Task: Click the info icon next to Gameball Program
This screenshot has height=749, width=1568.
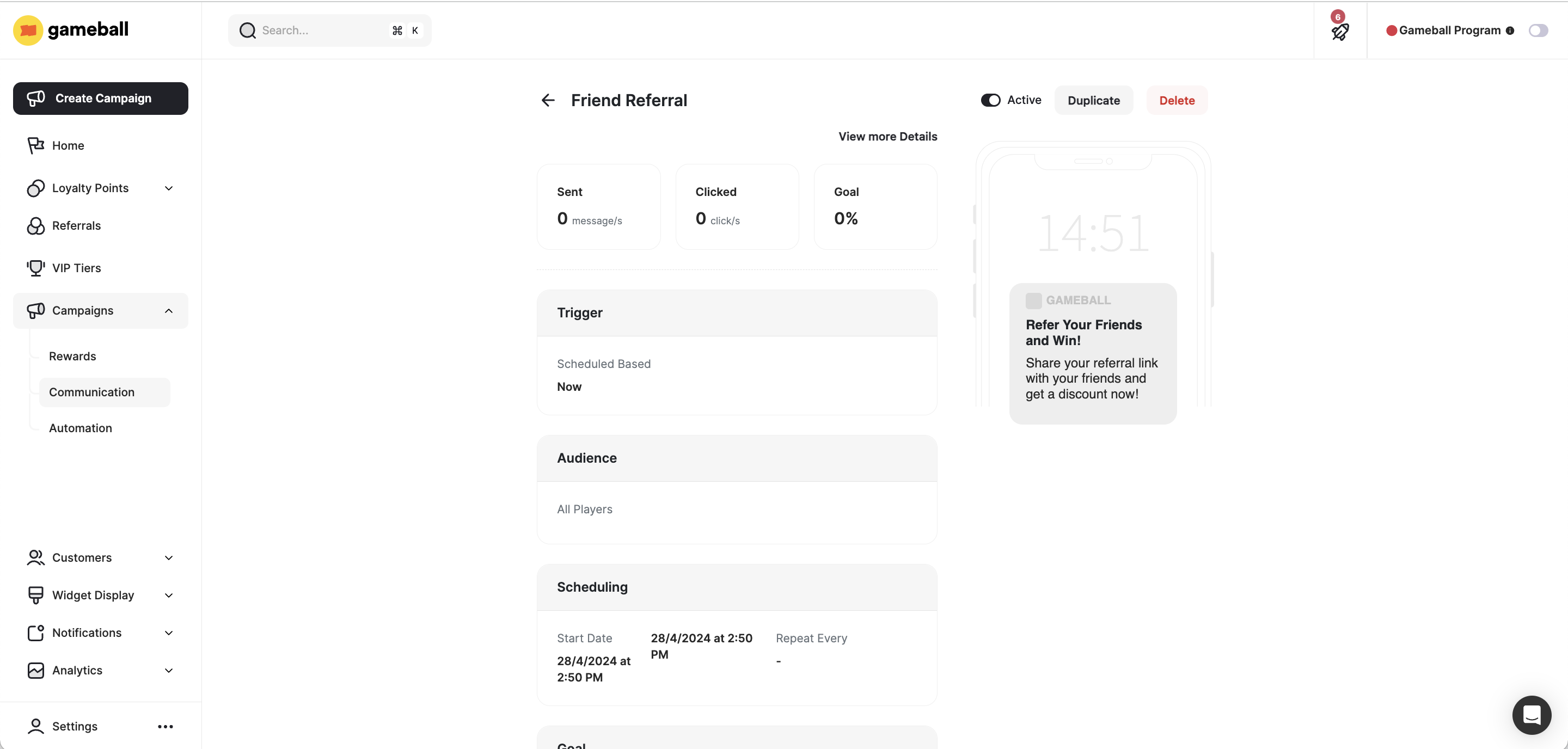Action: point(1511,30)
